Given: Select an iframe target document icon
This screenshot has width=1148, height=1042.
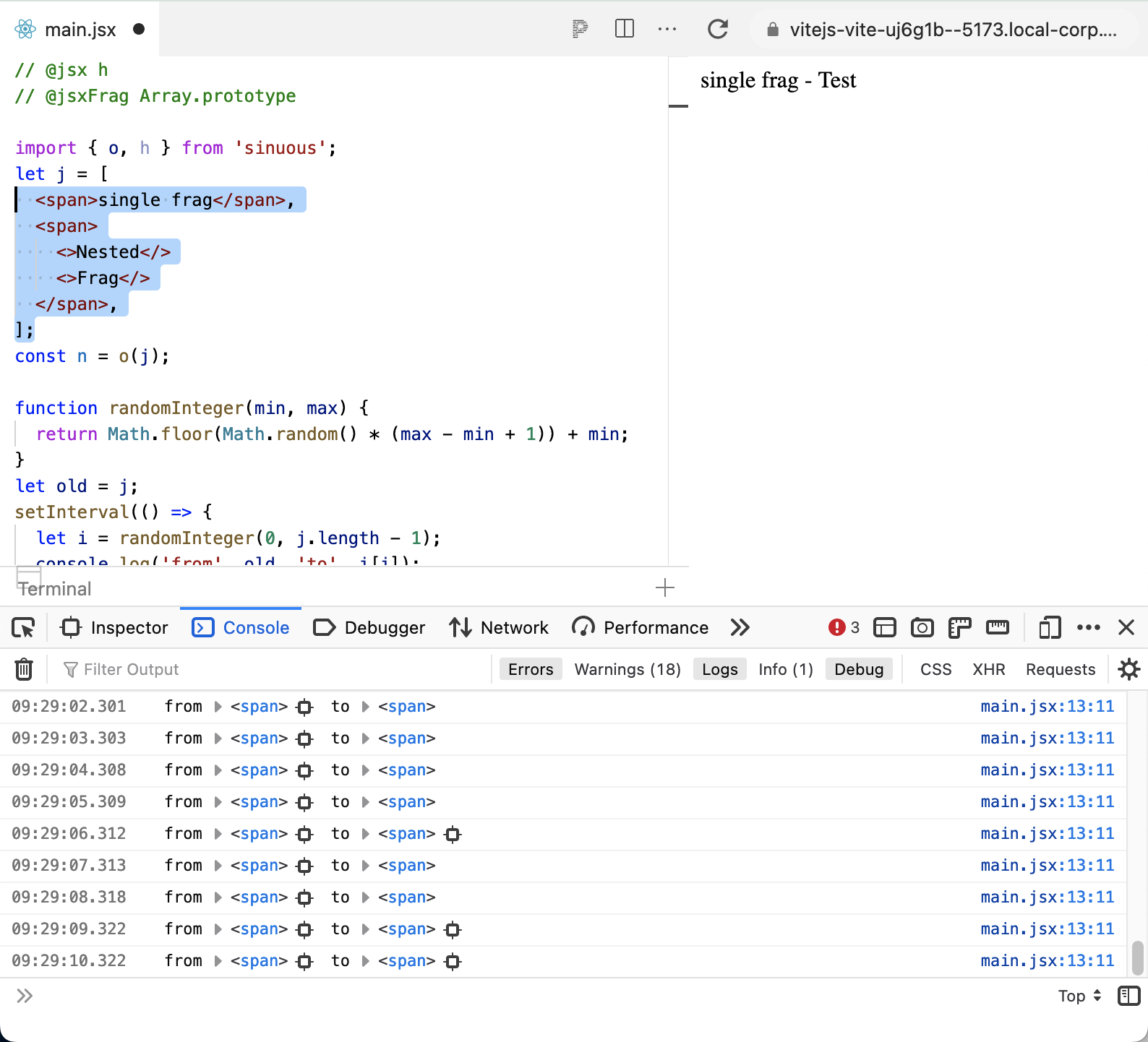Looking at the screenshot, I should pyautogui.click(x=885, y=628).
